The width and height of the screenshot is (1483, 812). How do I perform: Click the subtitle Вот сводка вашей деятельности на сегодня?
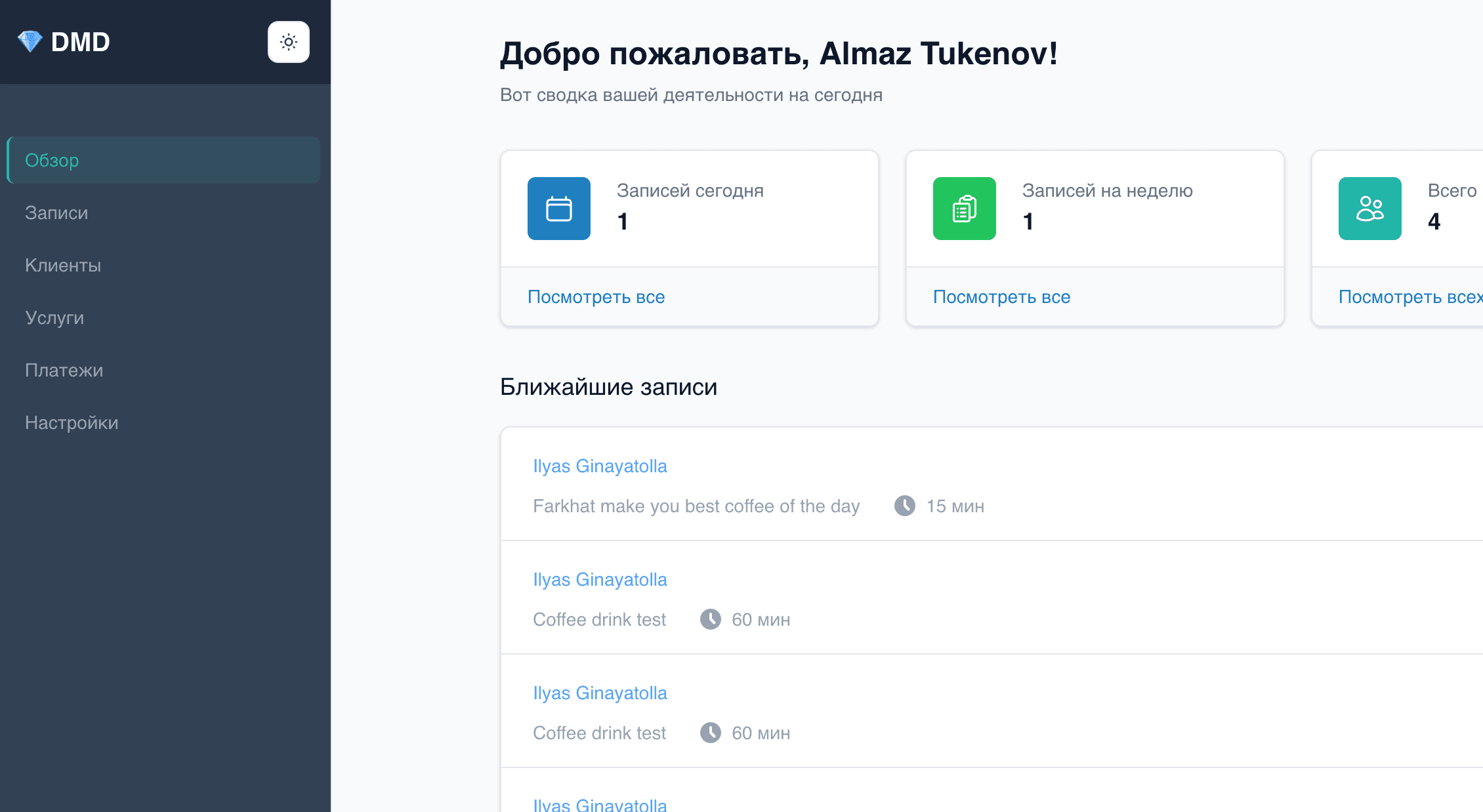691,95
